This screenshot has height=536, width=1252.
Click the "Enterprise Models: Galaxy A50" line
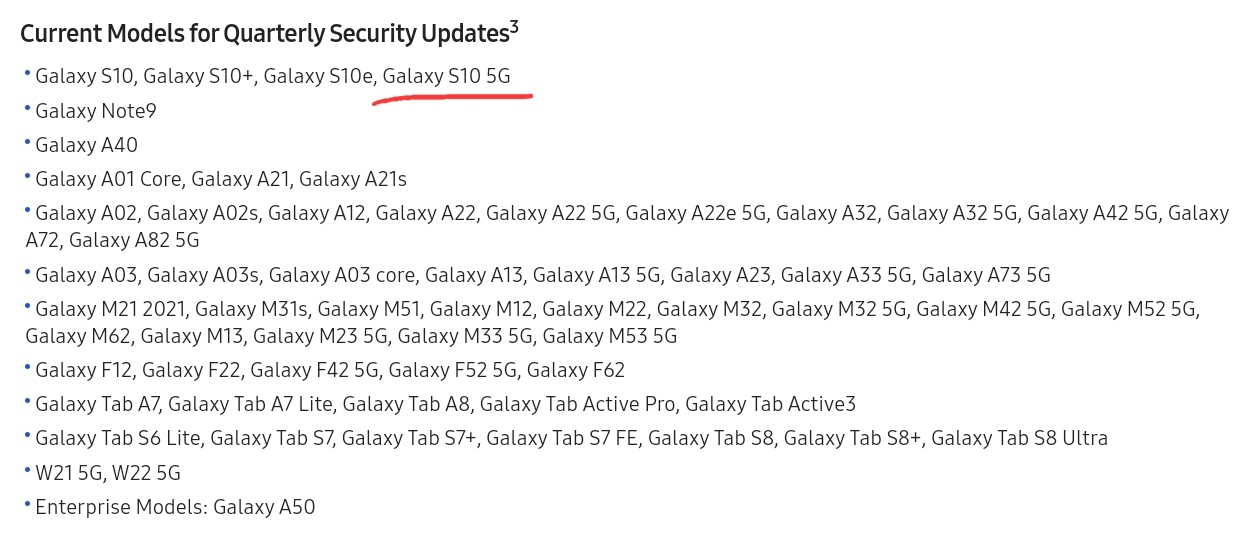[175, 508]
